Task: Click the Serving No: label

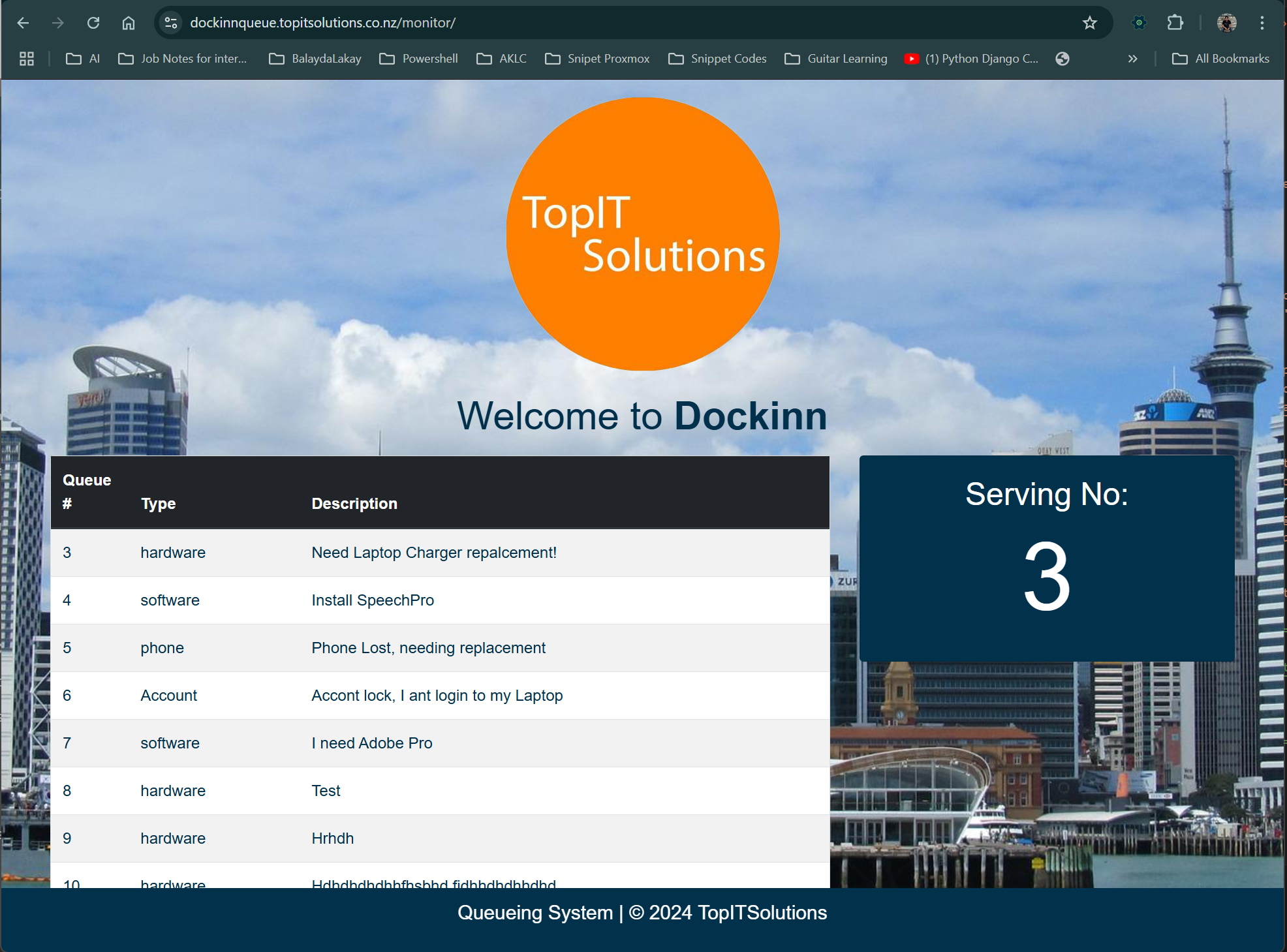Action: click(x=1047, y=494)
